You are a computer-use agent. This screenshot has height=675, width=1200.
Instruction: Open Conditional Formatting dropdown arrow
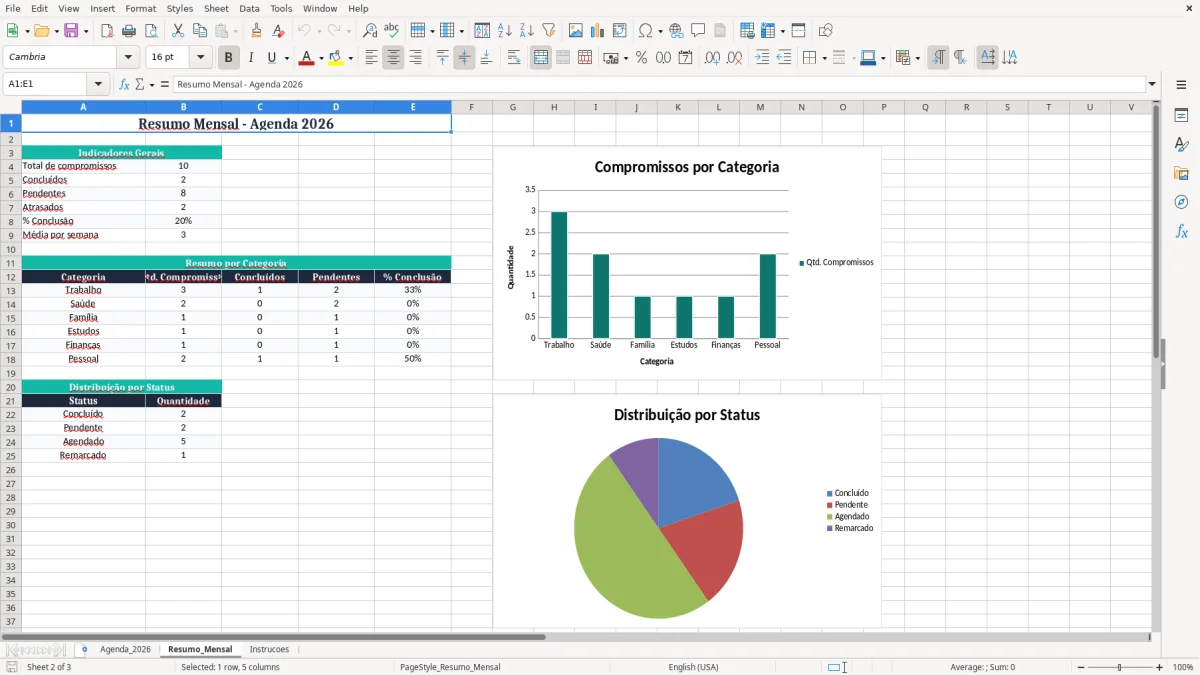[x=917, y=58]
